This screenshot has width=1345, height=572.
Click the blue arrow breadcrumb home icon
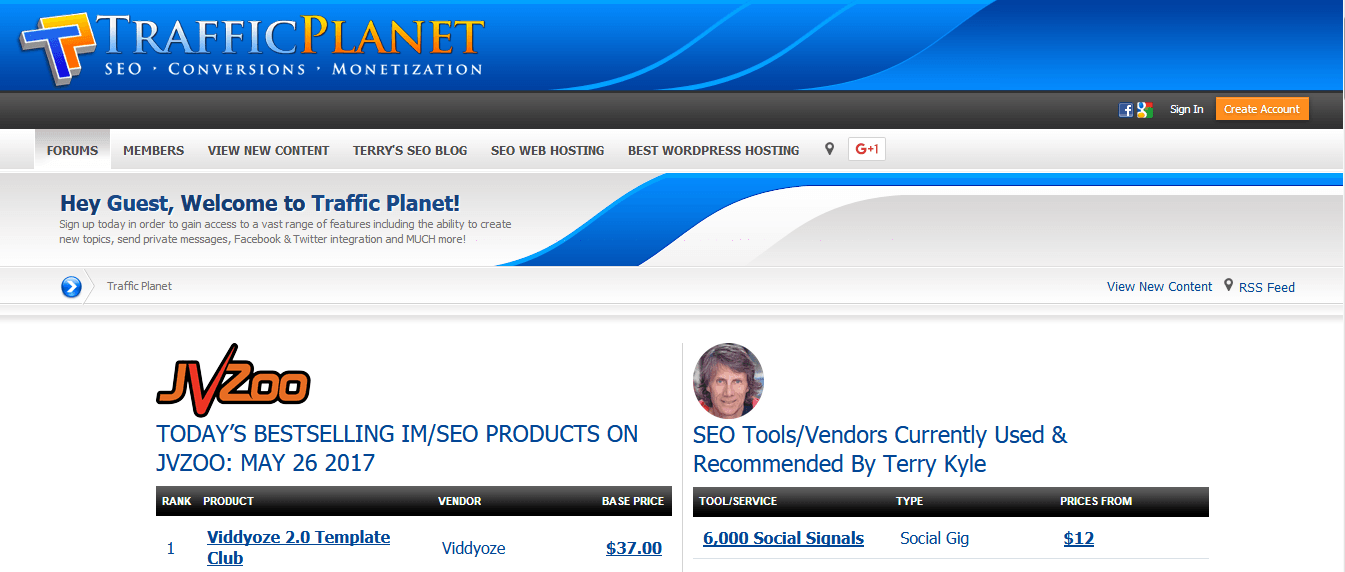click(x=71, y=287)
